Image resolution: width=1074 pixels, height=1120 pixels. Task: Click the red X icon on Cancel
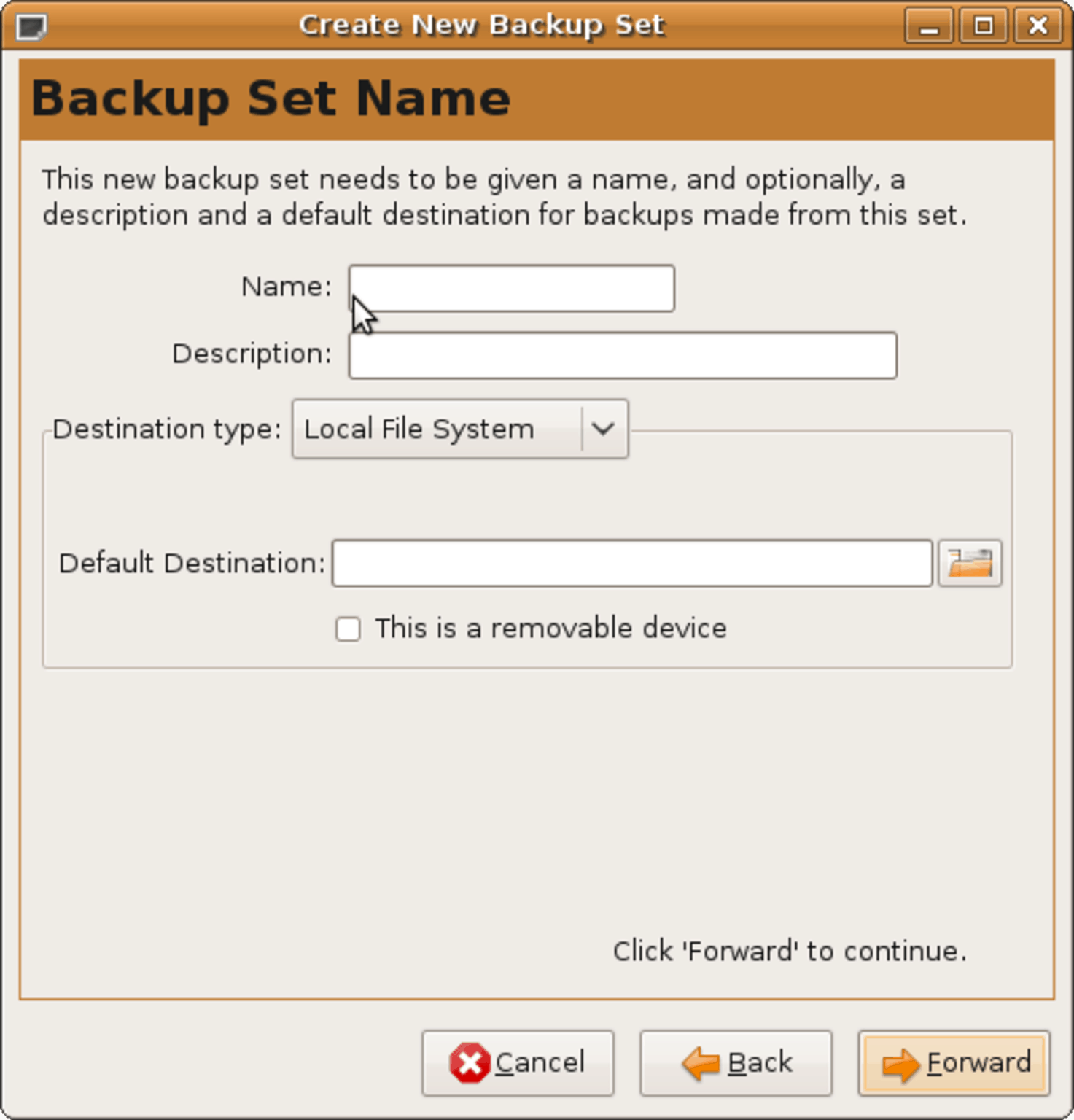pyautogui.click(x=470, y=1062)
